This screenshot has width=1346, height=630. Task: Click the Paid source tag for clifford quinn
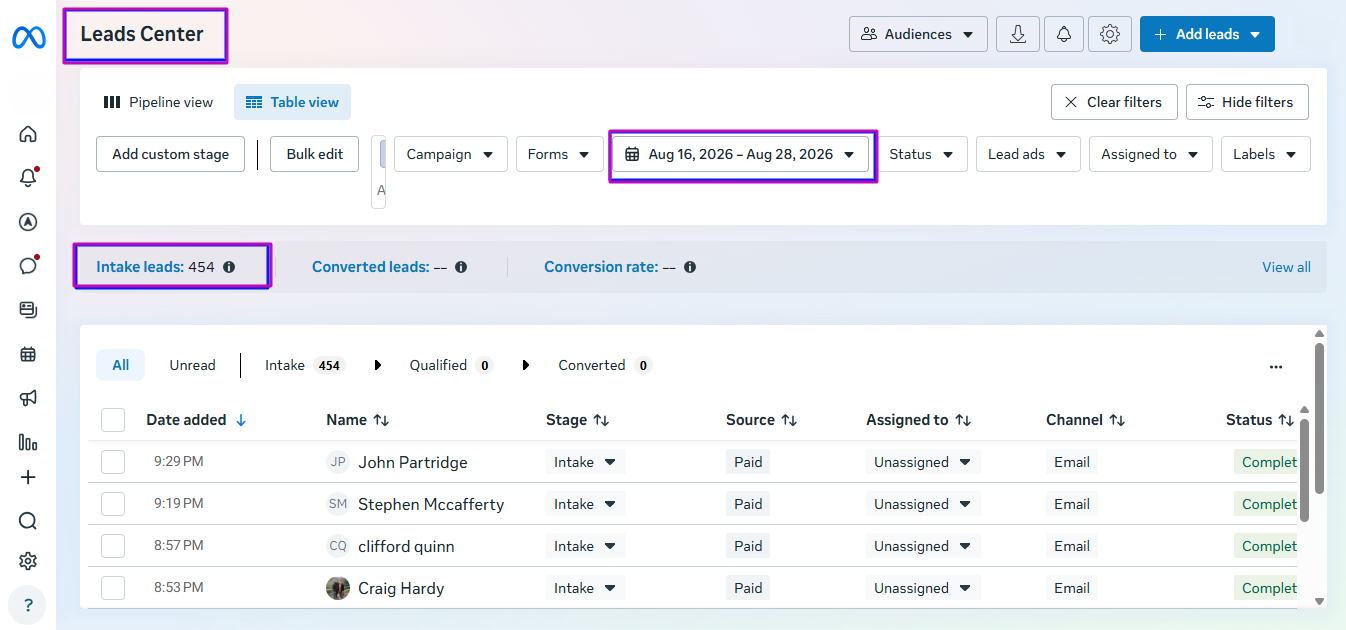(x=748, y=546)
